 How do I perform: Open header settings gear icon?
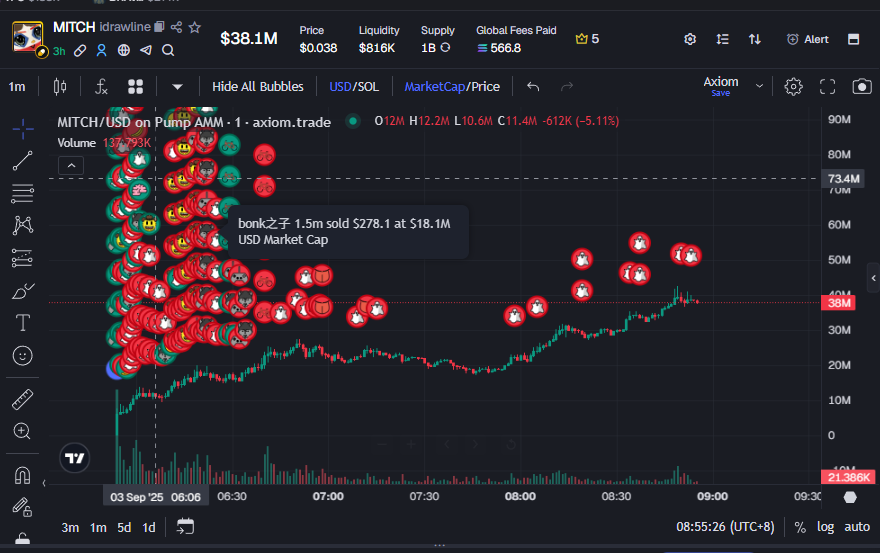click(690, 39)
